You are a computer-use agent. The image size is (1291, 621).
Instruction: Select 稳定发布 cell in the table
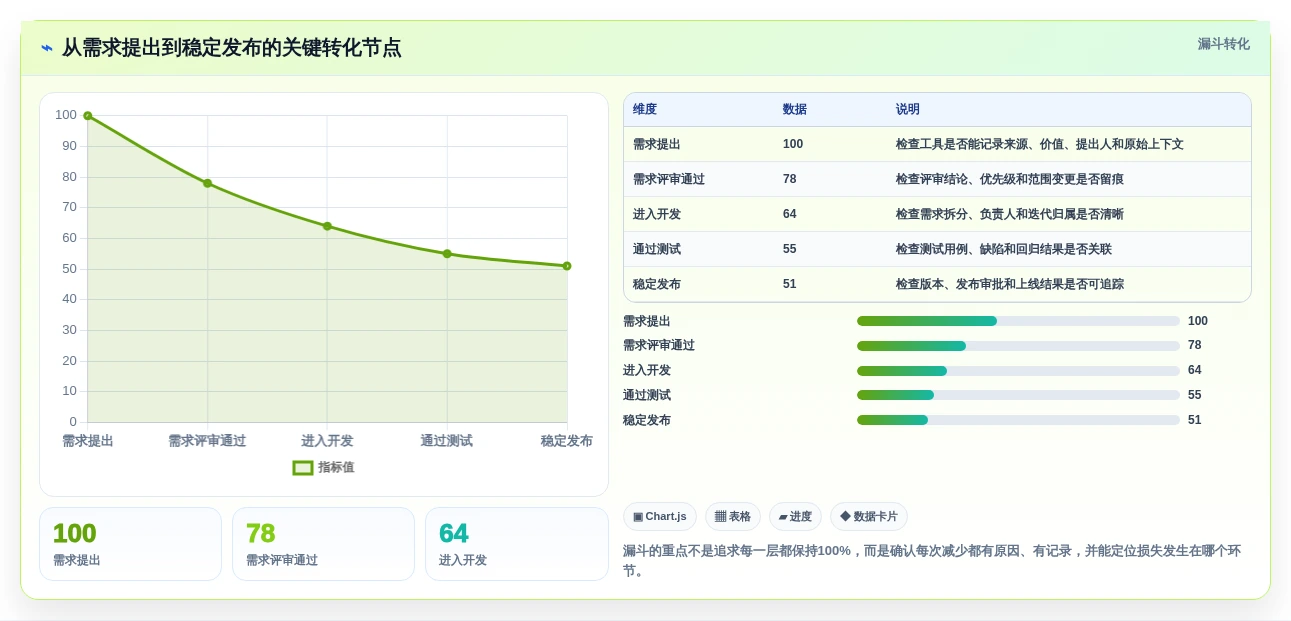pyautogui.click(x=657, y=284)
